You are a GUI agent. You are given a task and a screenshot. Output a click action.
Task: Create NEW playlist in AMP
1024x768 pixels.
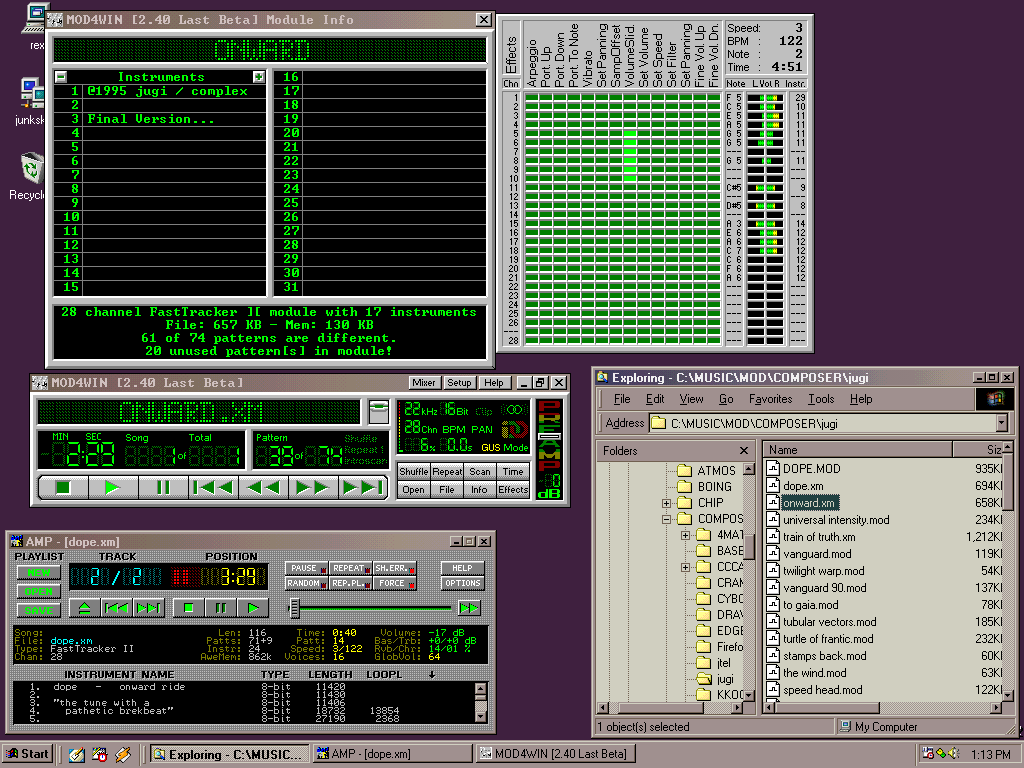point(39,573)
